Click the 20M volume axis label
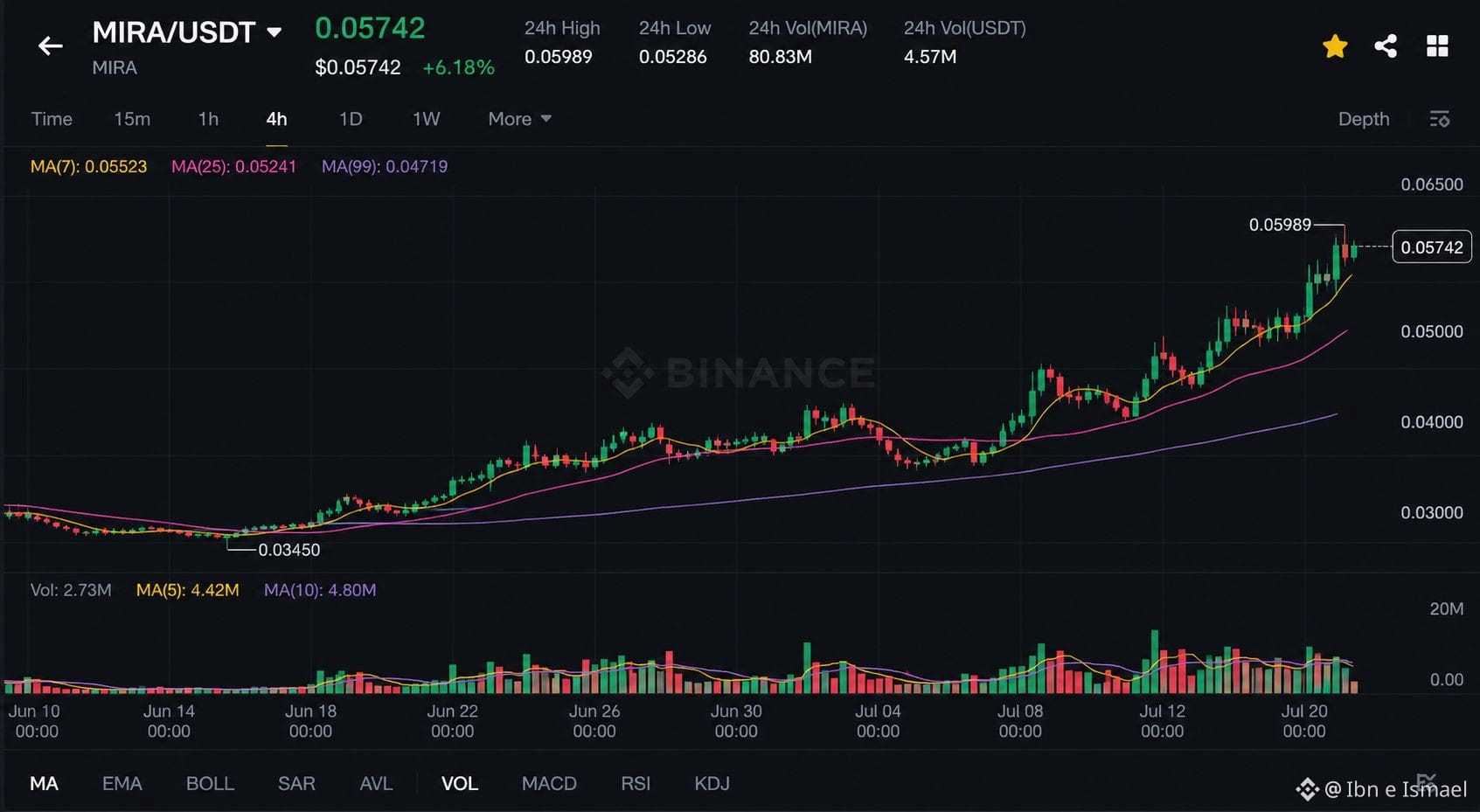The width and height of the screenshot is (1480, 812). coord(1446,608)
